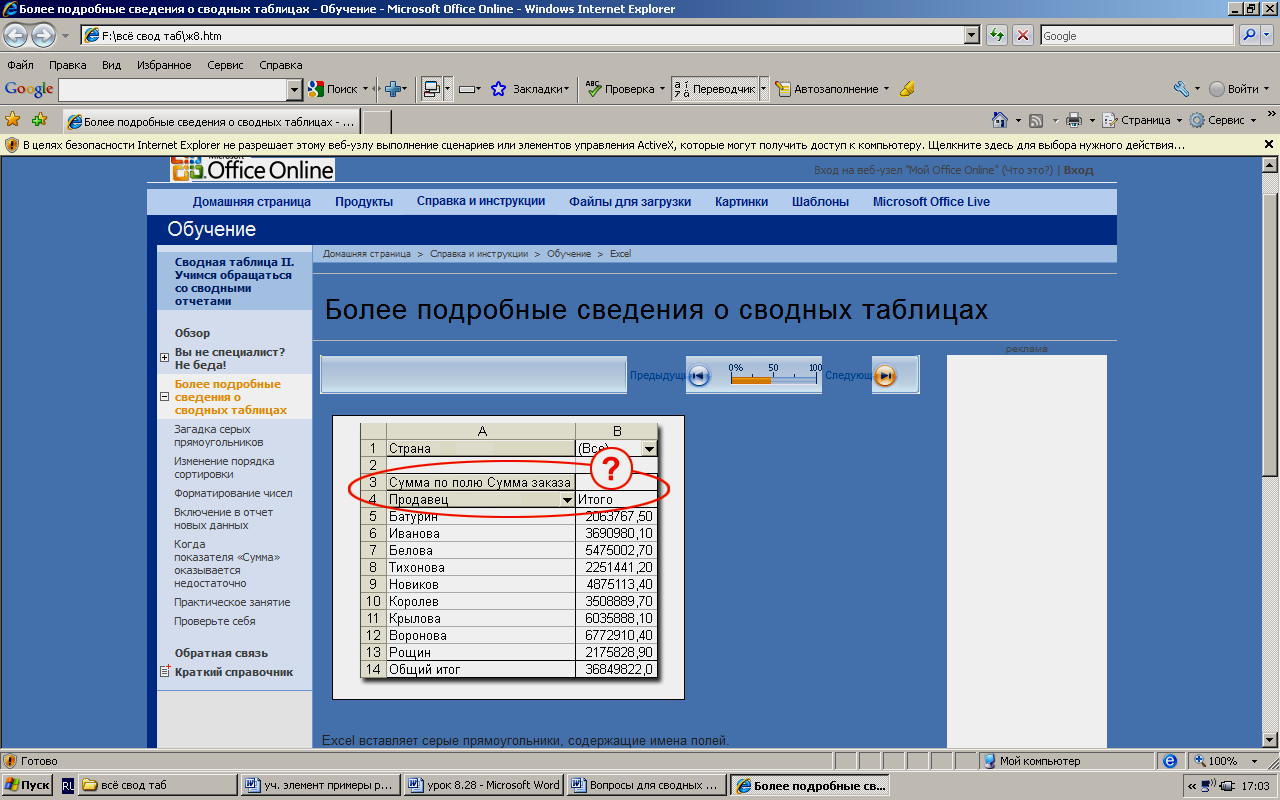Image resolution: width=1280 pixels, height=800 pixels.
Task: Click the IE Back navigation arrow
Action: click(16, 35)
